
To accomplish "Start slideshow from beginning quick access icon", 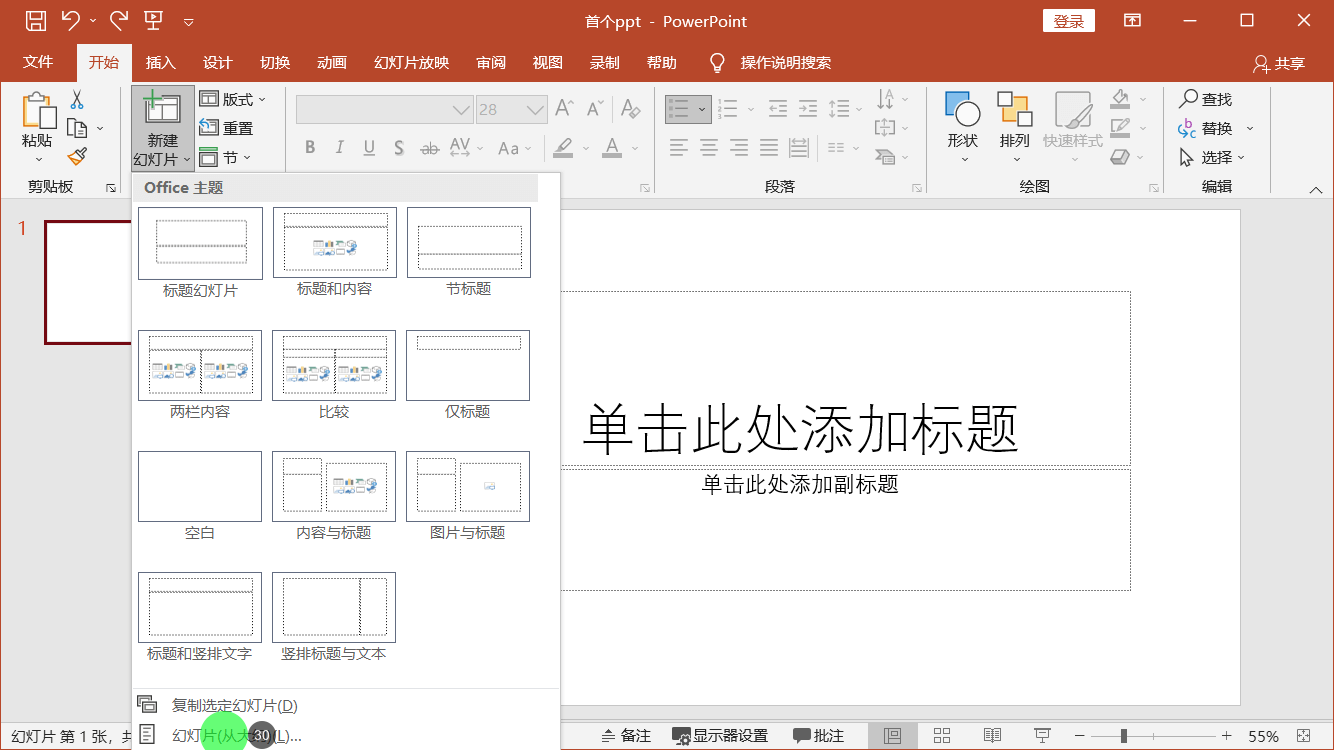I will click(153, 20).
